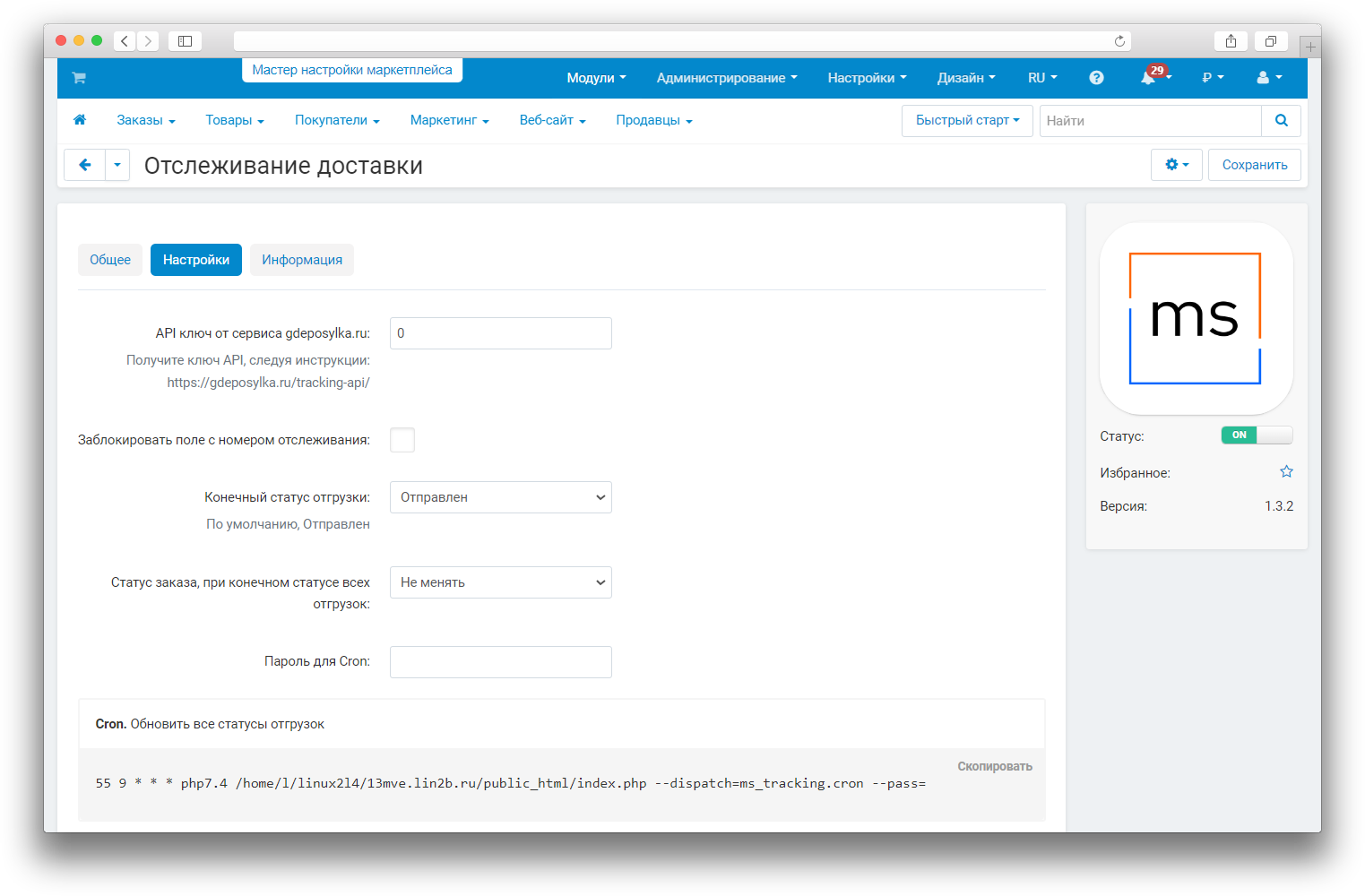The width and height of the screenshot is (1365, 896).
Task: Switch to the 'Общее' tab
Action: 110,260
